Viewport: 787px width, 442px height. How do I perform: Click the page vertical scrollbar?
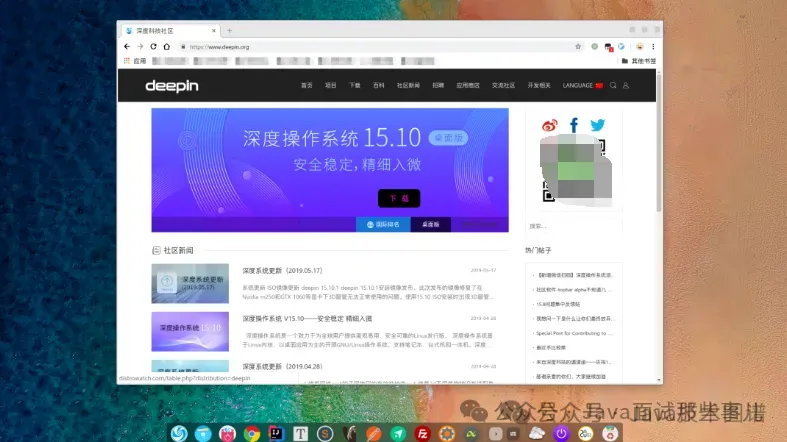pyautogui.click(x=659, y=143)
